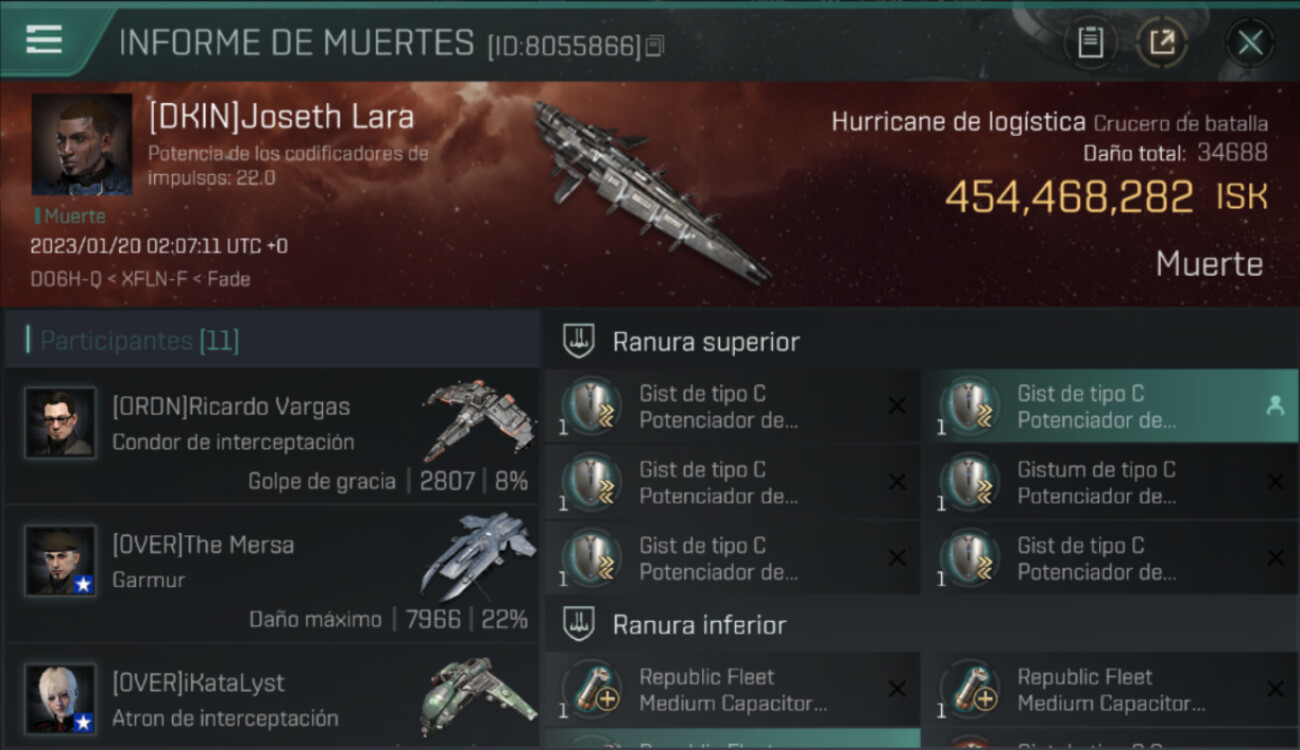Open Ricardo Vargas portrait
Viewport: 1300px width, 750px height.
[x=60, y=423]
